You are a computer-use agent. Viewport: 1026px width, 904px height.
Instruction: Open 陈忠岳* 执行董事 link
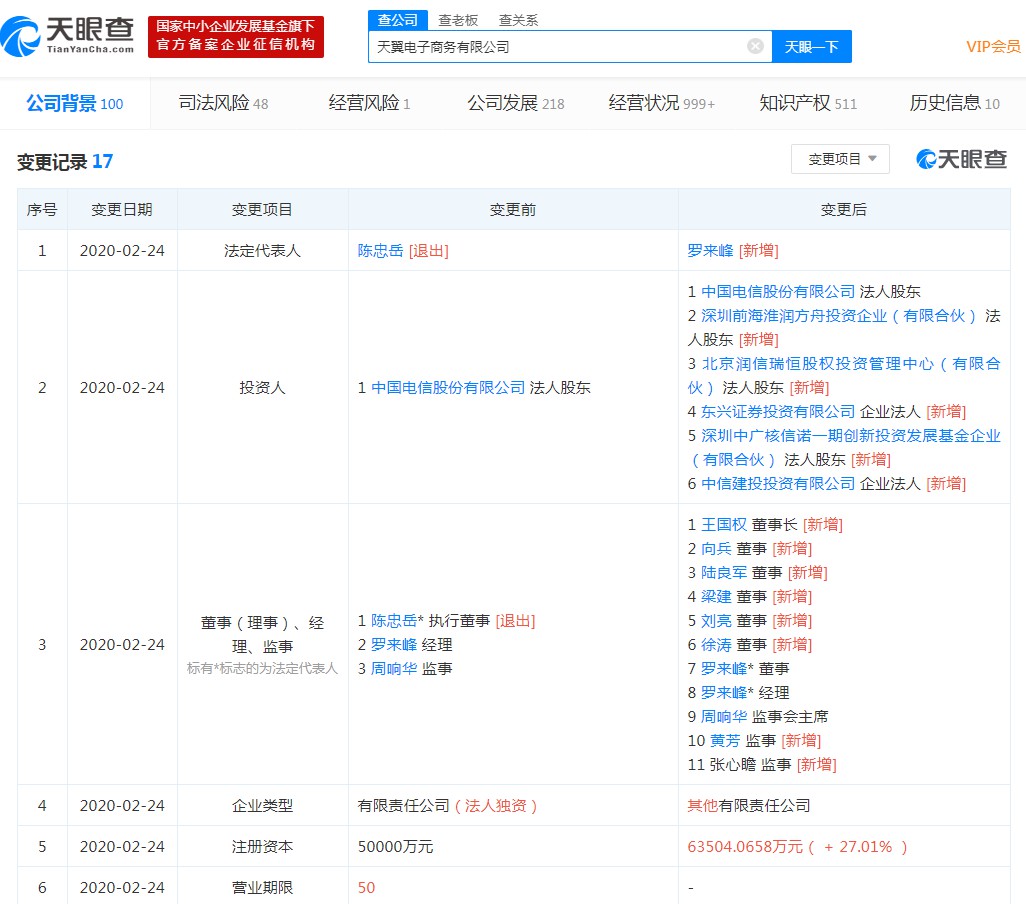(x=394, y=621)
